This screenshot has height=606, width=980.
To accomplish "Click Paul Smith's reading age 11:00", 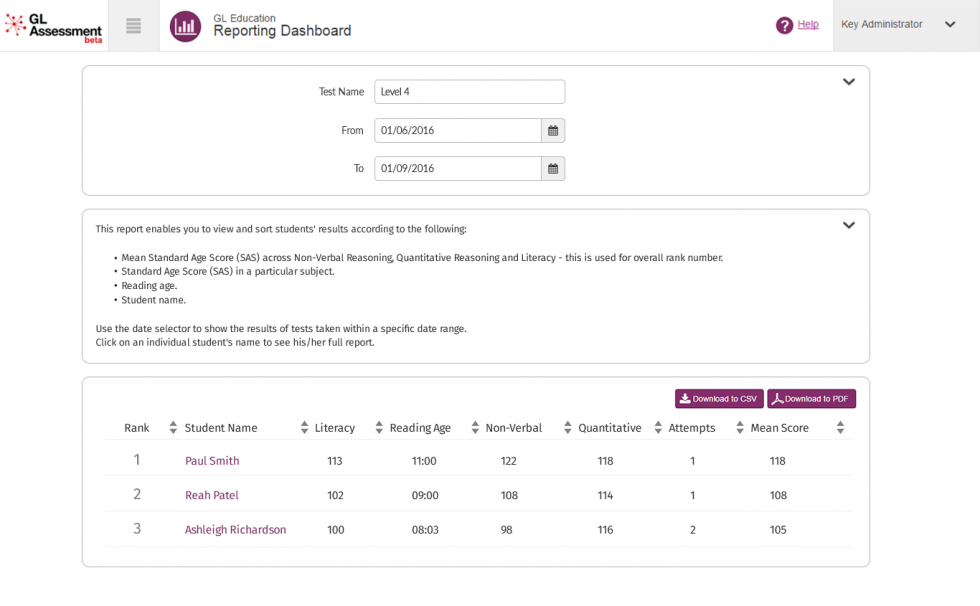I will [x=424, y=461].
